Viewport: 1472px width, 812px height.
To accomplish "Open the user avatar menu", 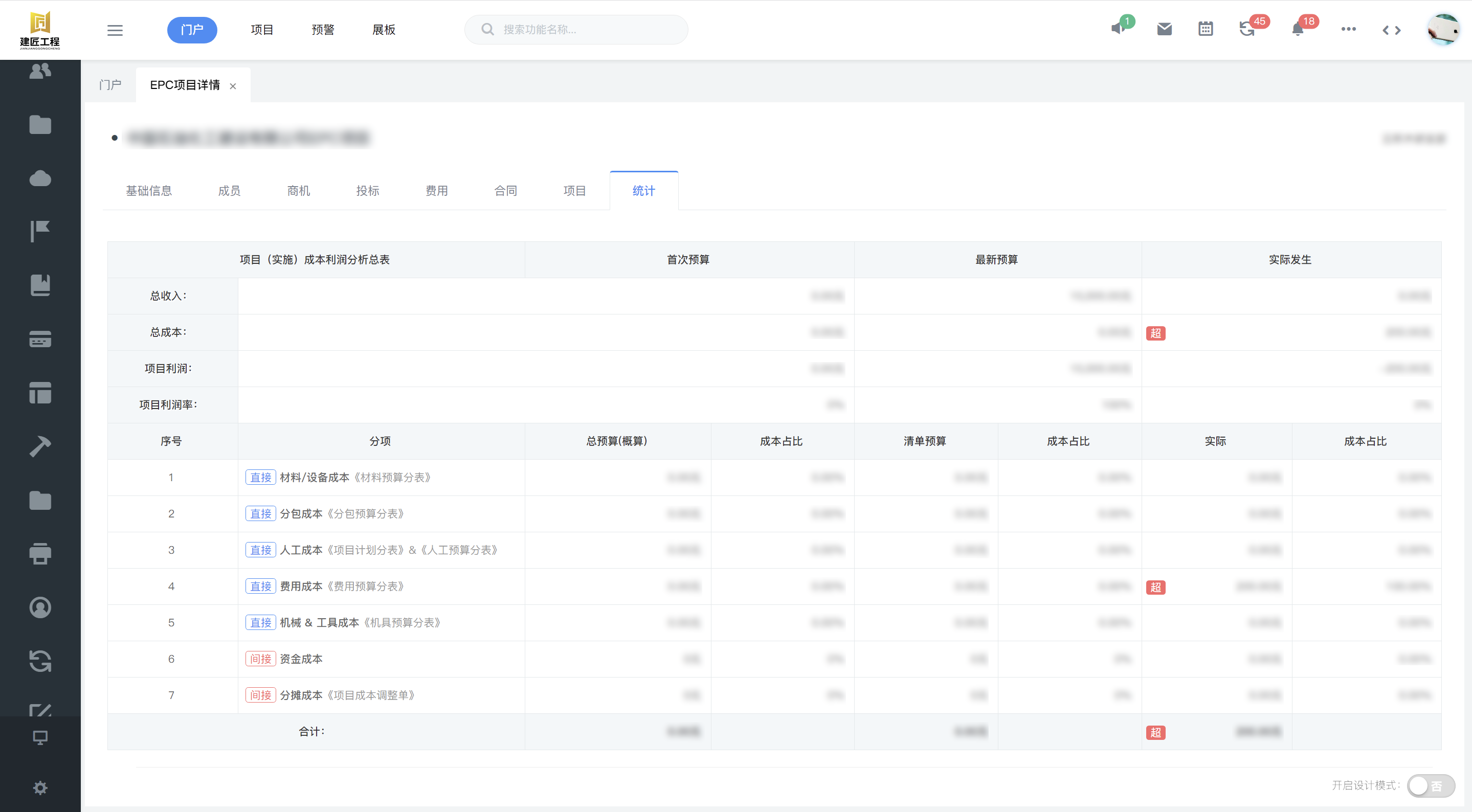I will tap(1443, 29).
